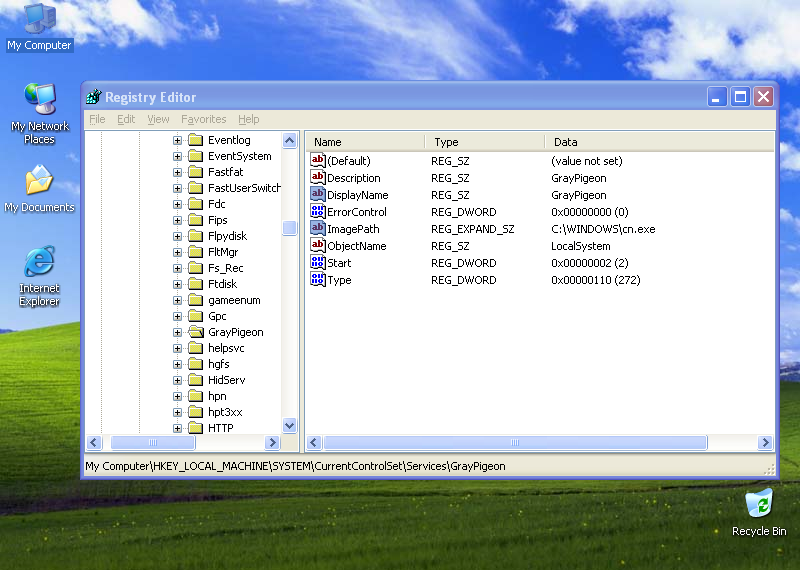Select the ObjectName string icon
The width and height of the screenshot is (800, 570).
click(317, 245)
